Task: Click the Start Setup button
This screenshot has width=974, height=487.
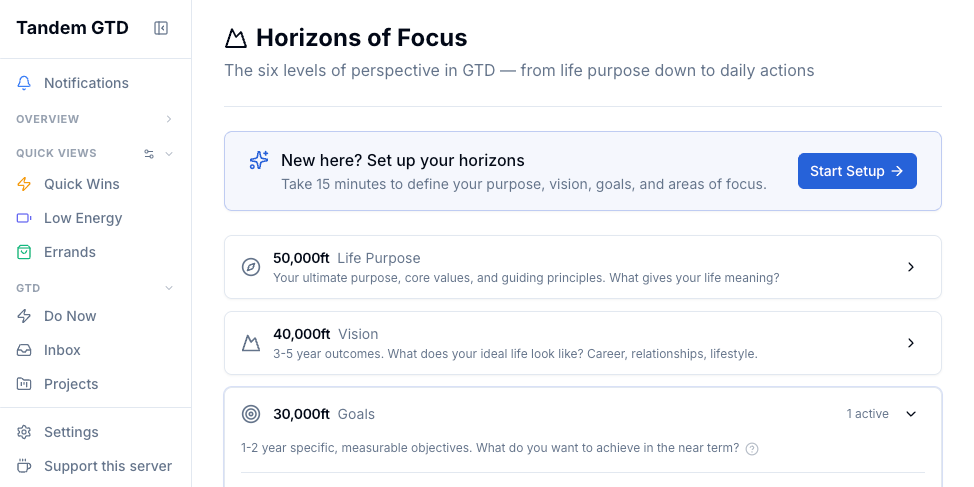Action: pyautogui.click(x=856, y=171)
